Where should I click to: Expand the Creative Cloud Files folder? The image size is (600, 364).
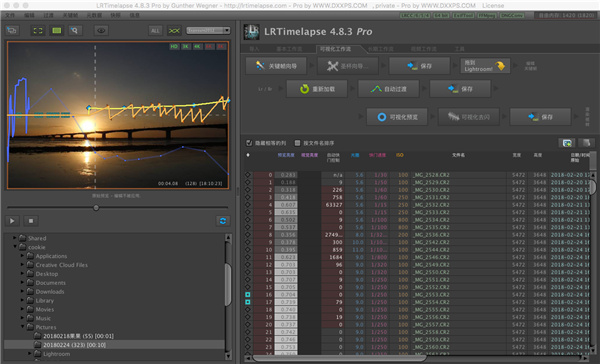coord(22,264)
